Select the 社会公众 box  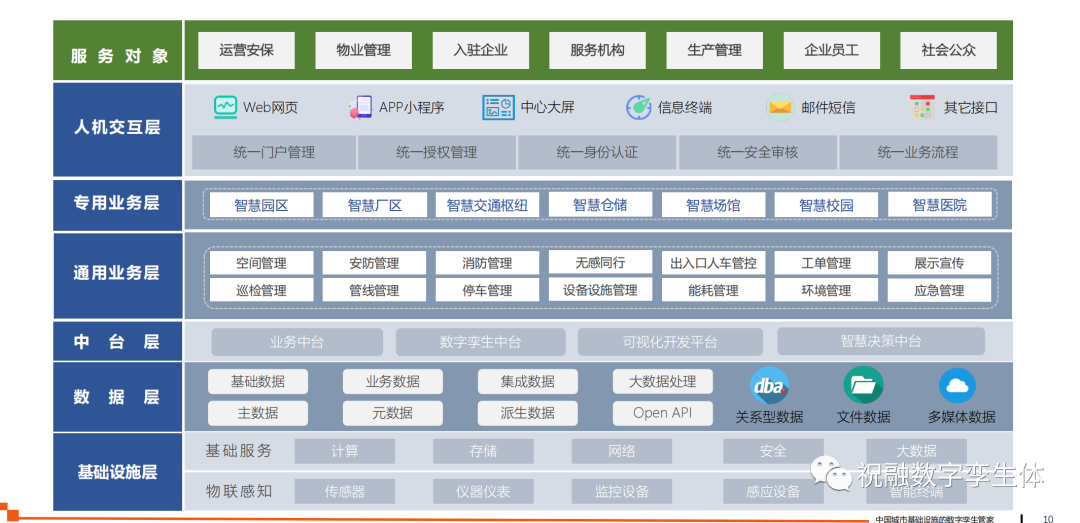948,50
